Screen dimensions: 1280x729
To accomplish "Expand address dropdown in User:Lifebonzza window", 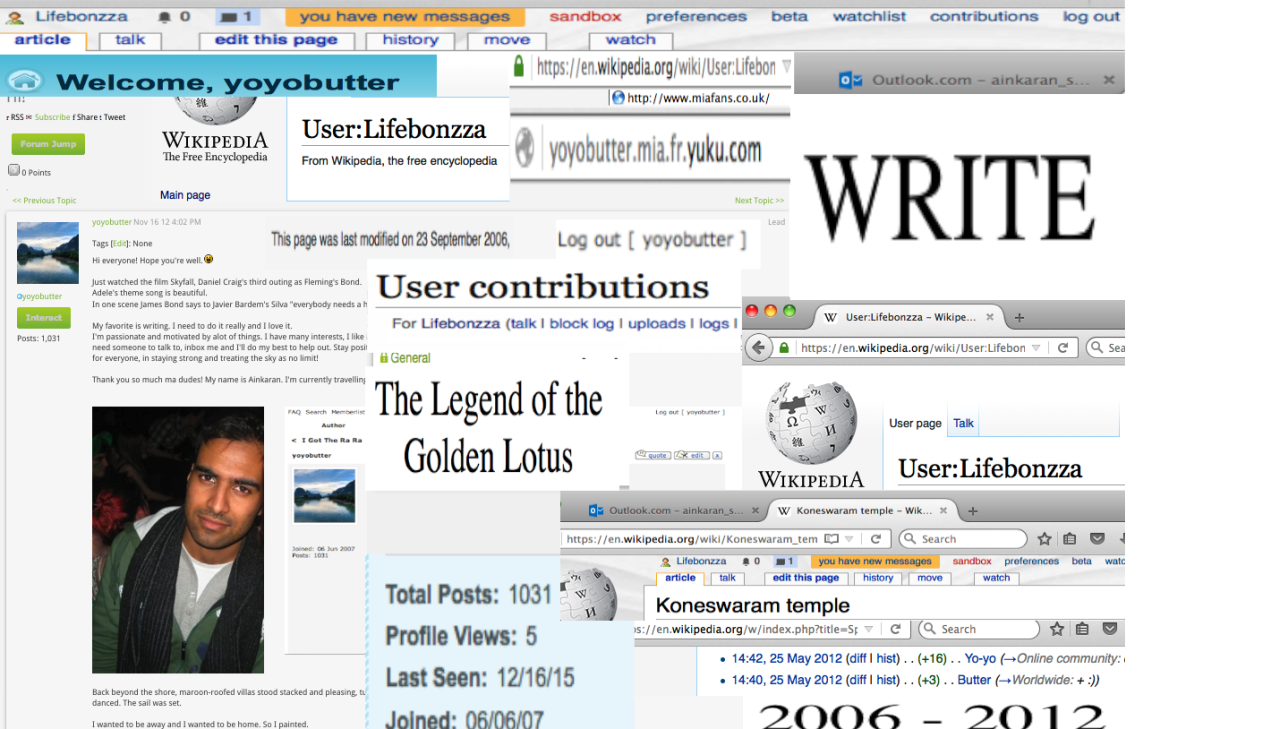I will tap(1037, 348).
